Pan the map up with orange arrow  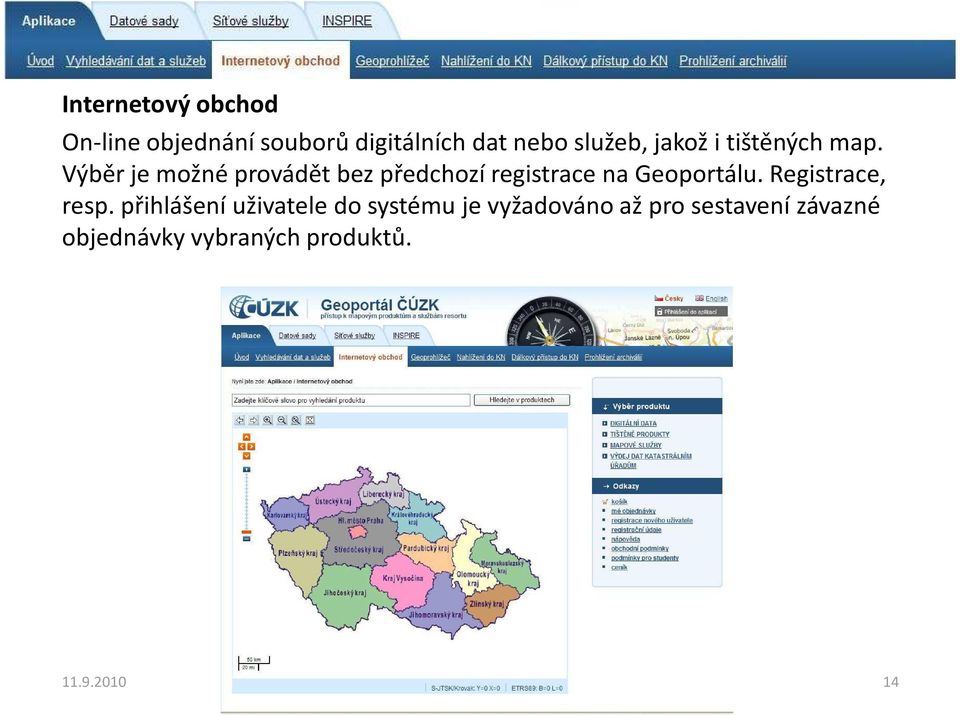tap(246, 437)
